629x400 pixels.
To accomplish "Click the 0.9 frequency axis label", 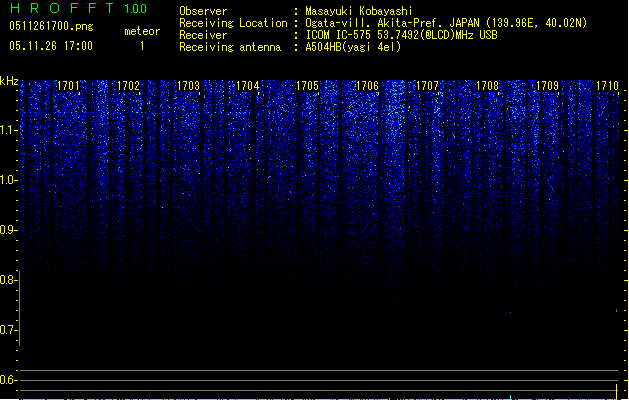I will click(8, 230).
